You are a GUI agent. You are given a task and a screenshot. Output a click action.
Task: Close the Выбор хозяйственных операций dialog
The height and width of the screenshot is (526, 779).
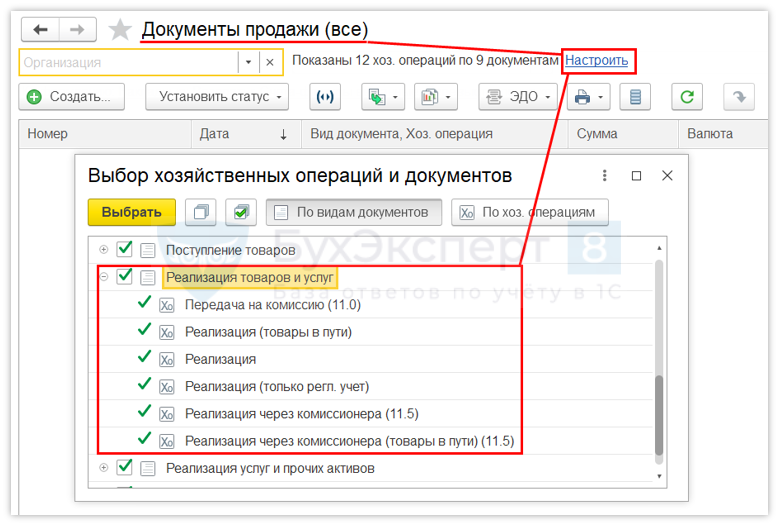[x=667, y=175]
